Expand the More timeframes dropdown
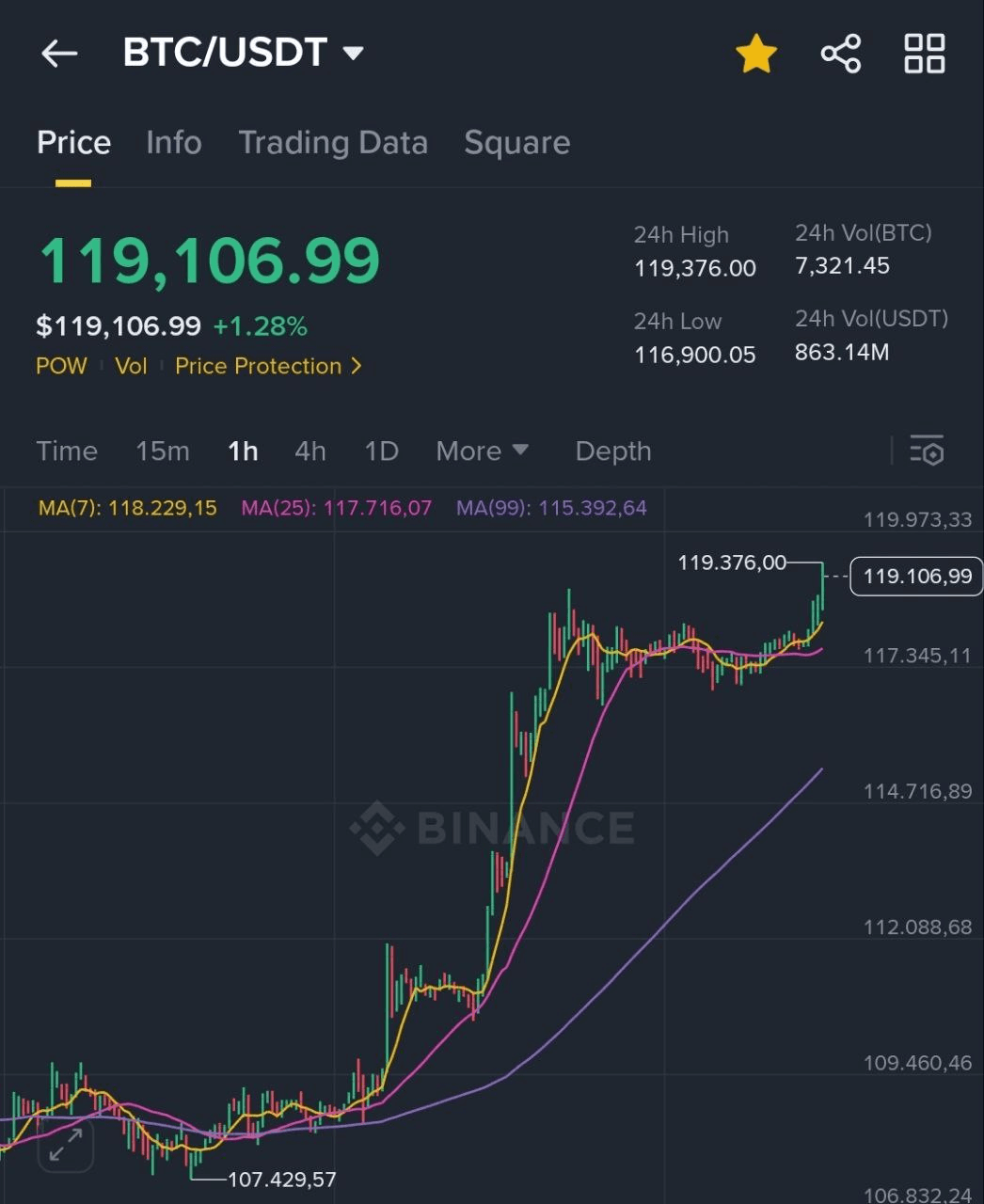Screen dimensions: 984x1204 click(x=482, y=451)
